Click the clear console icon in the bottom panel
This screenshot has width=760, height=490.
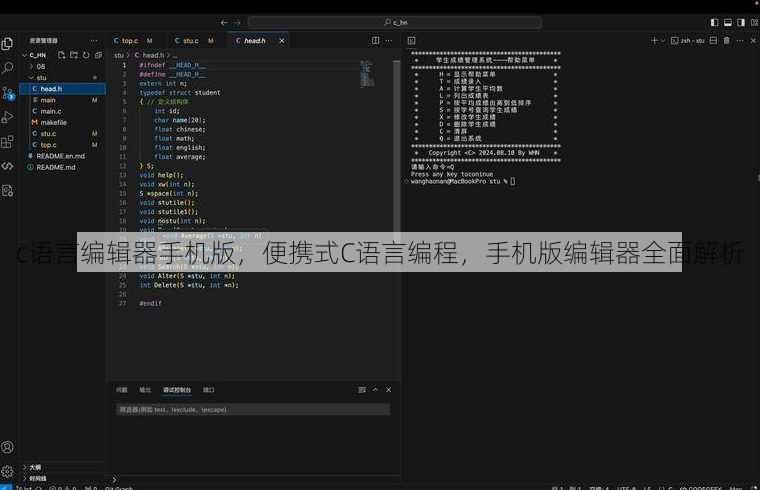(362, 390)
